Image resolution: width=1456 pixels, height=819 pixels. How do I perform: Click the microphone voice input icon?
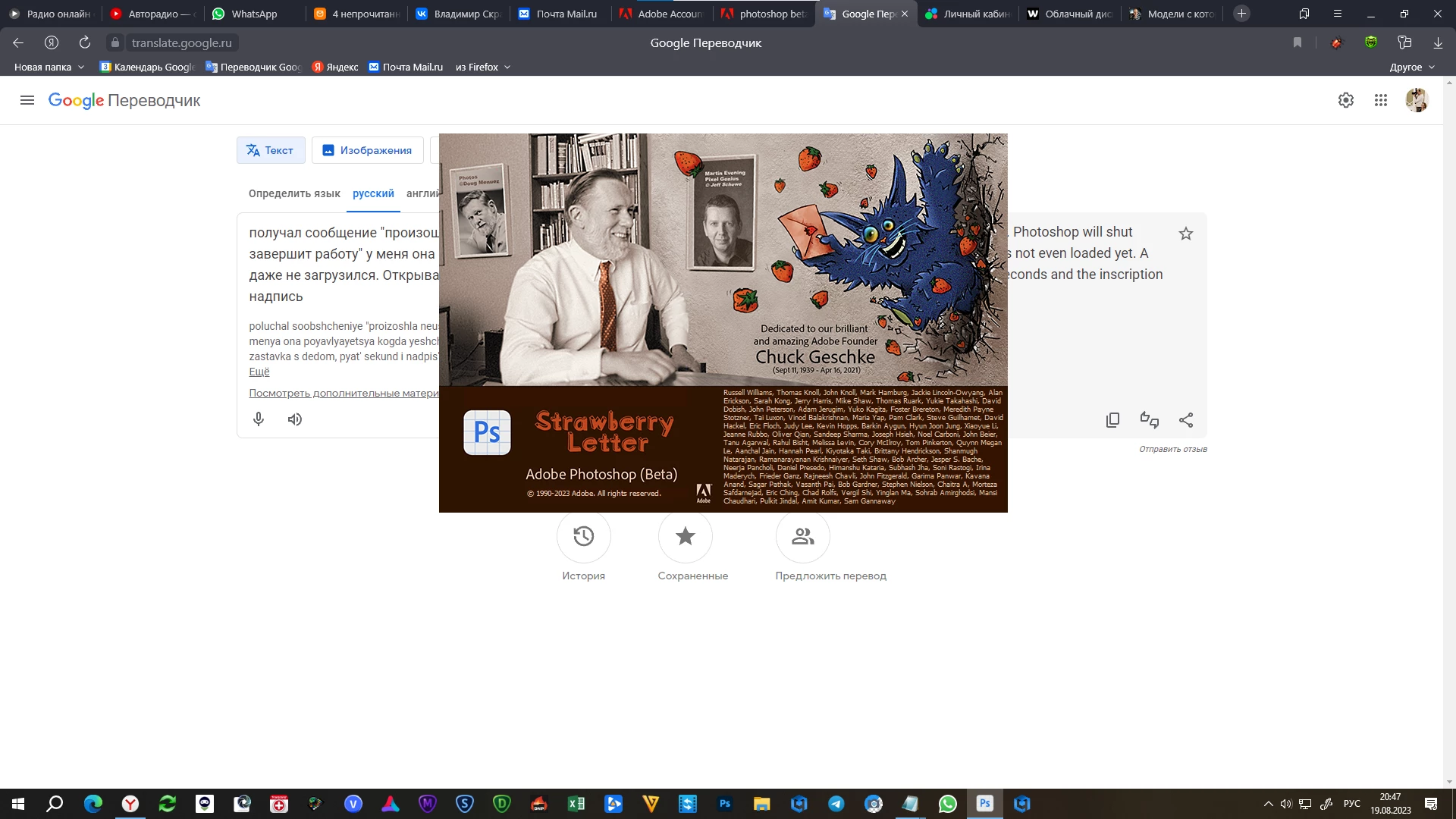click(259, 419)
